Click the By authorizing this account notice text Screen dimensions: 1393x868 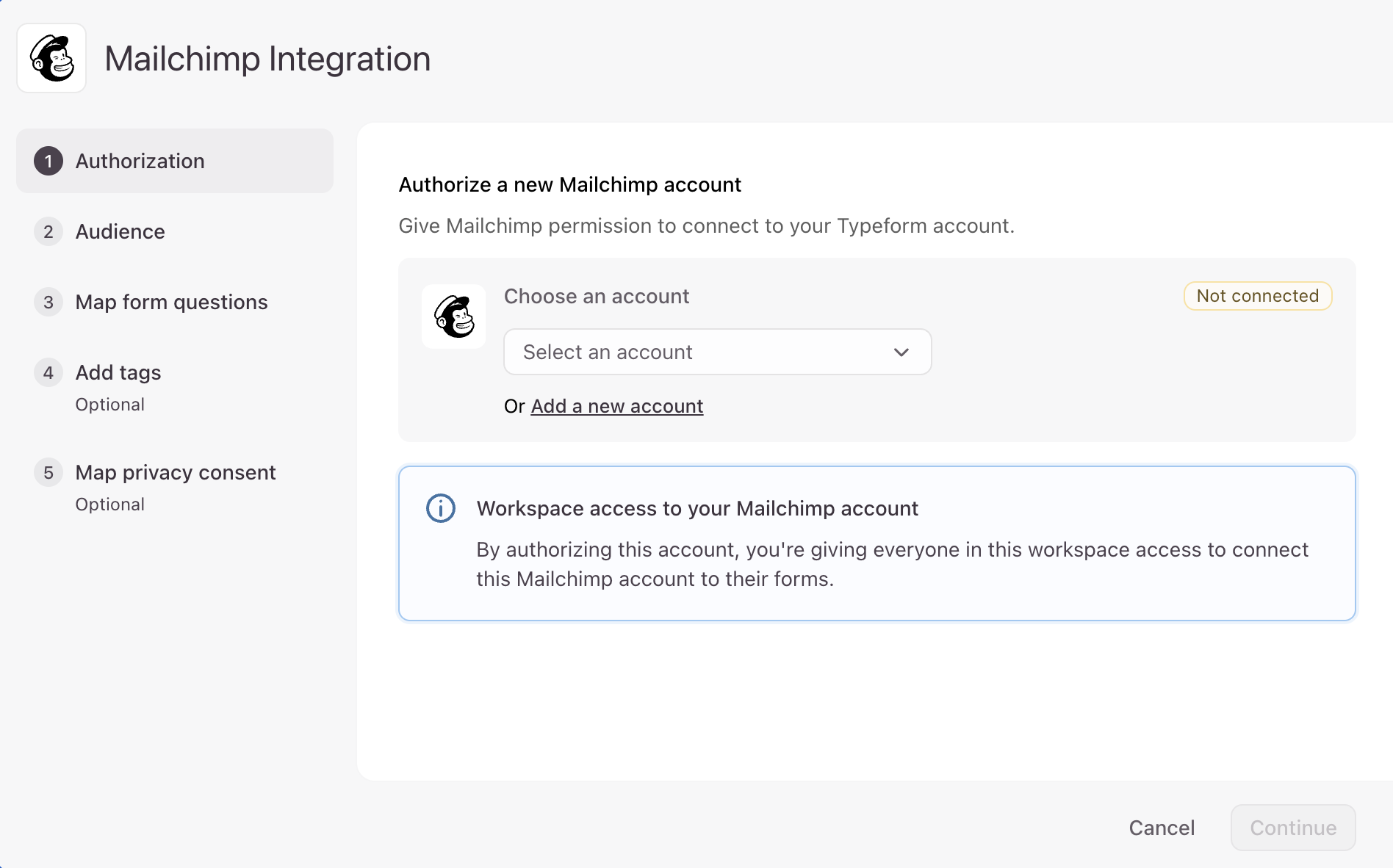(893, 564)
